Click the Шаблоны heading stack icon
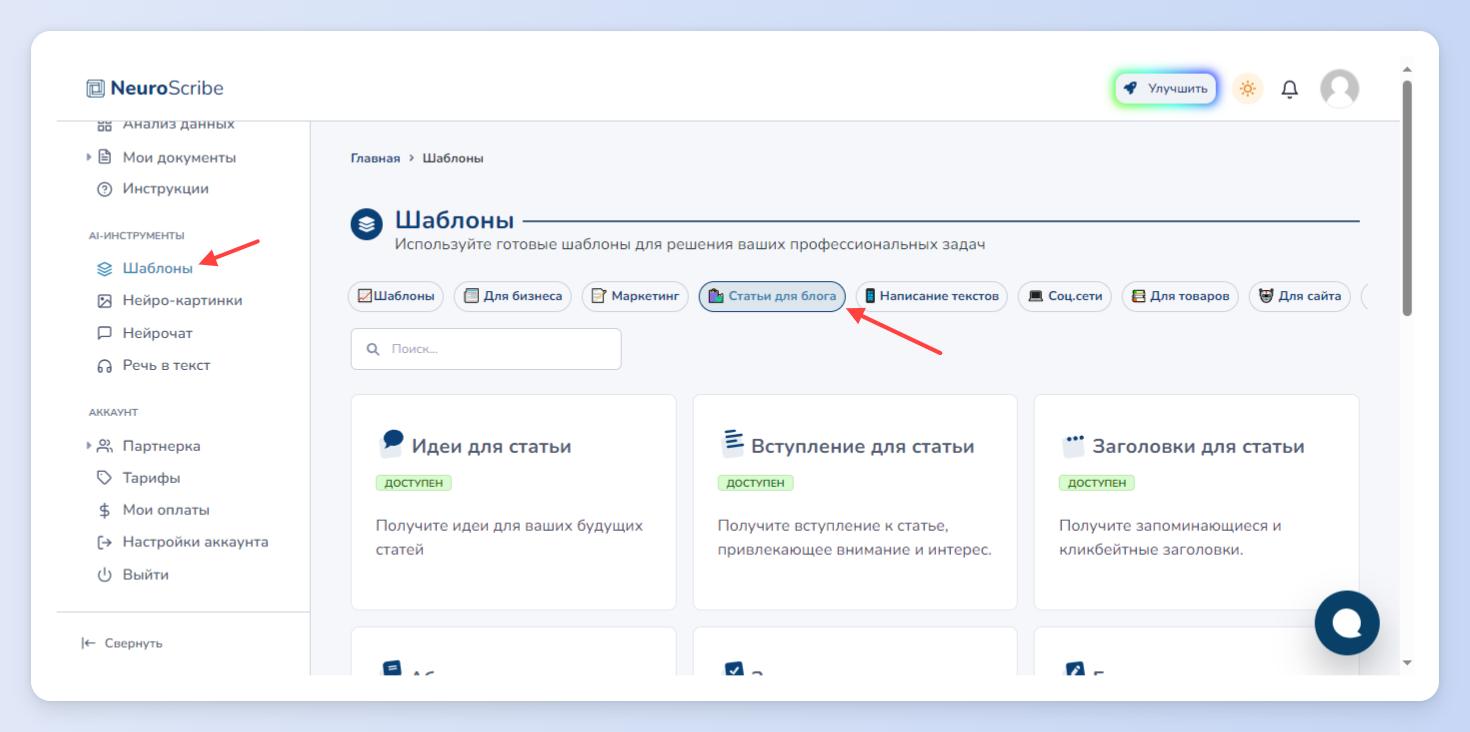1470x732 pixels. 367,224
